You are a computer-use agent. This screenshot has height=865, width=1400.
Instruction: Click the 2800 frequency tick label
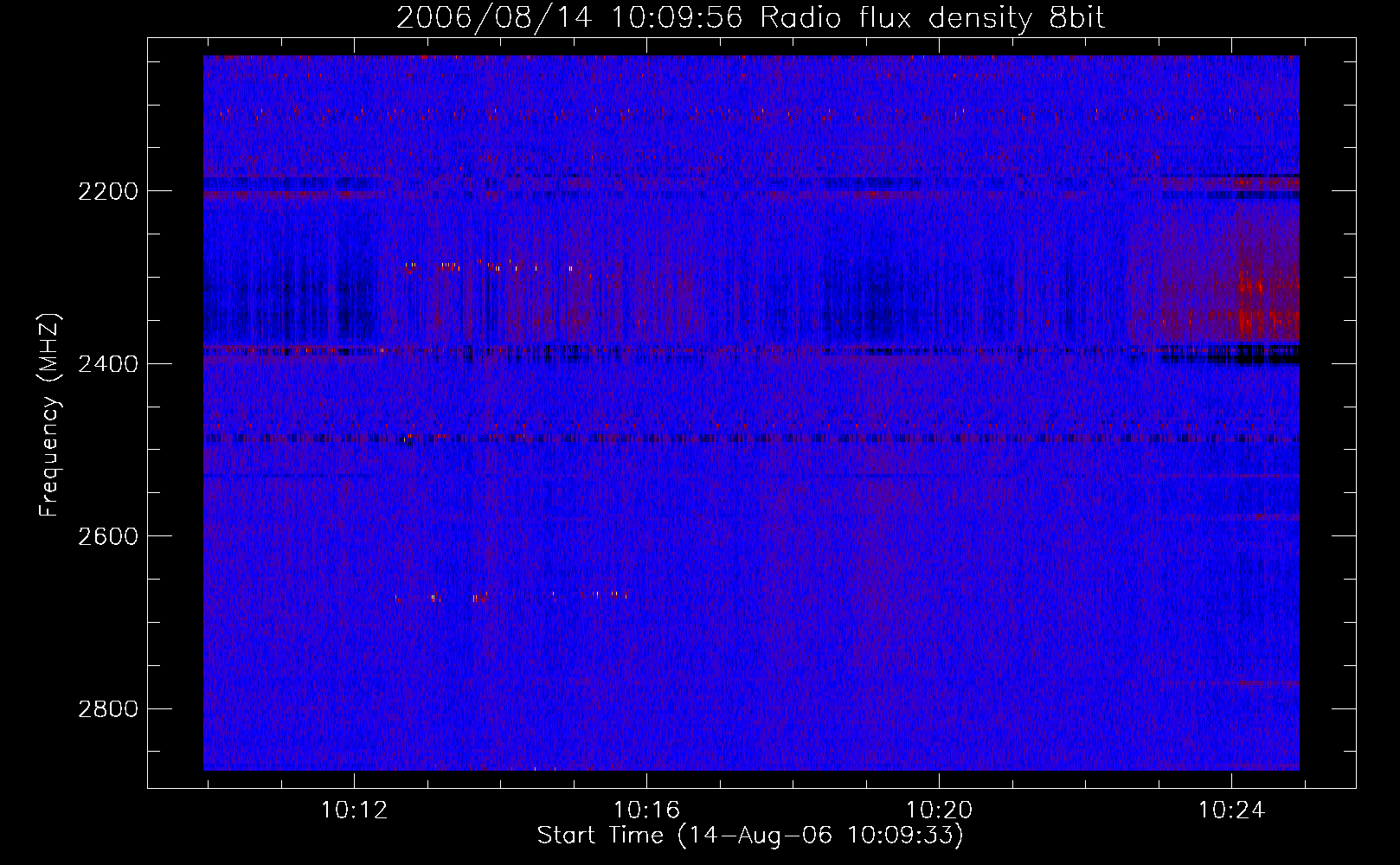pos(107,709)
